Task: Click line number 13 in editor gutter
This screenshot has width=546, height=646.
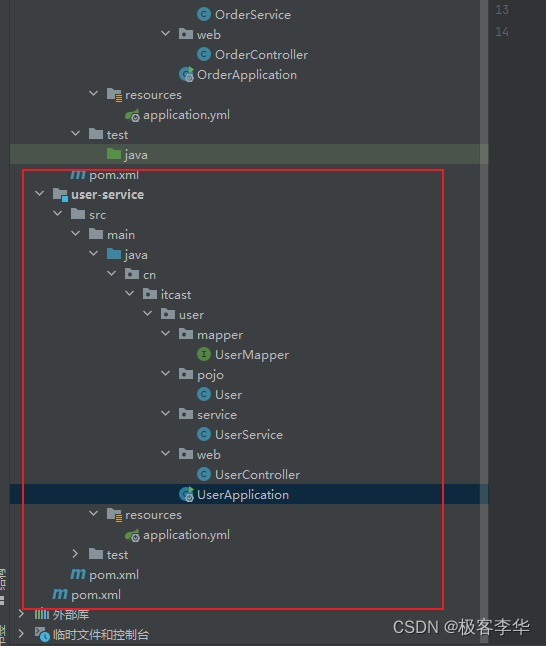Action: point(501,9)
